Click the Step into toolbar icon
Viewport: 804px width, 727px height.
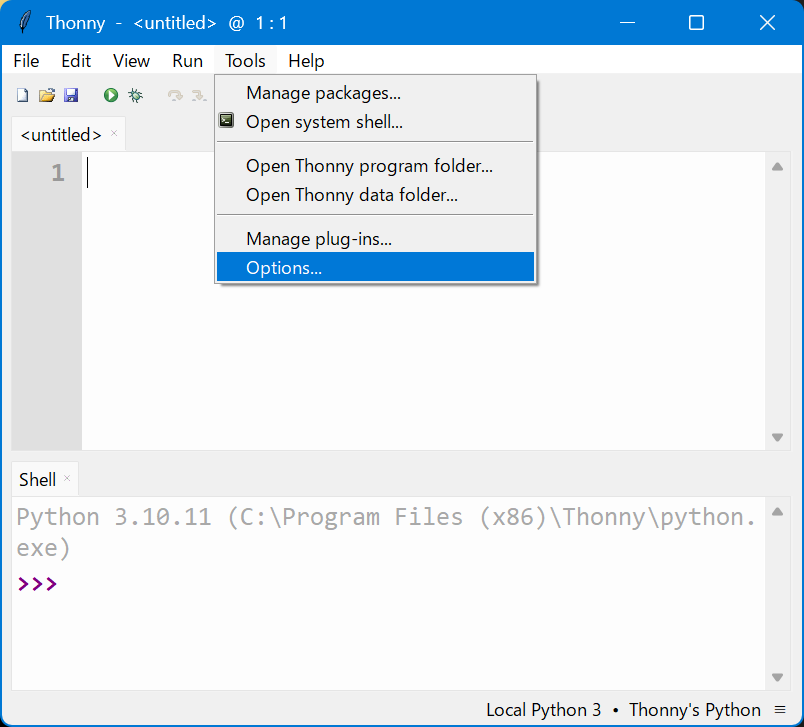198,95
